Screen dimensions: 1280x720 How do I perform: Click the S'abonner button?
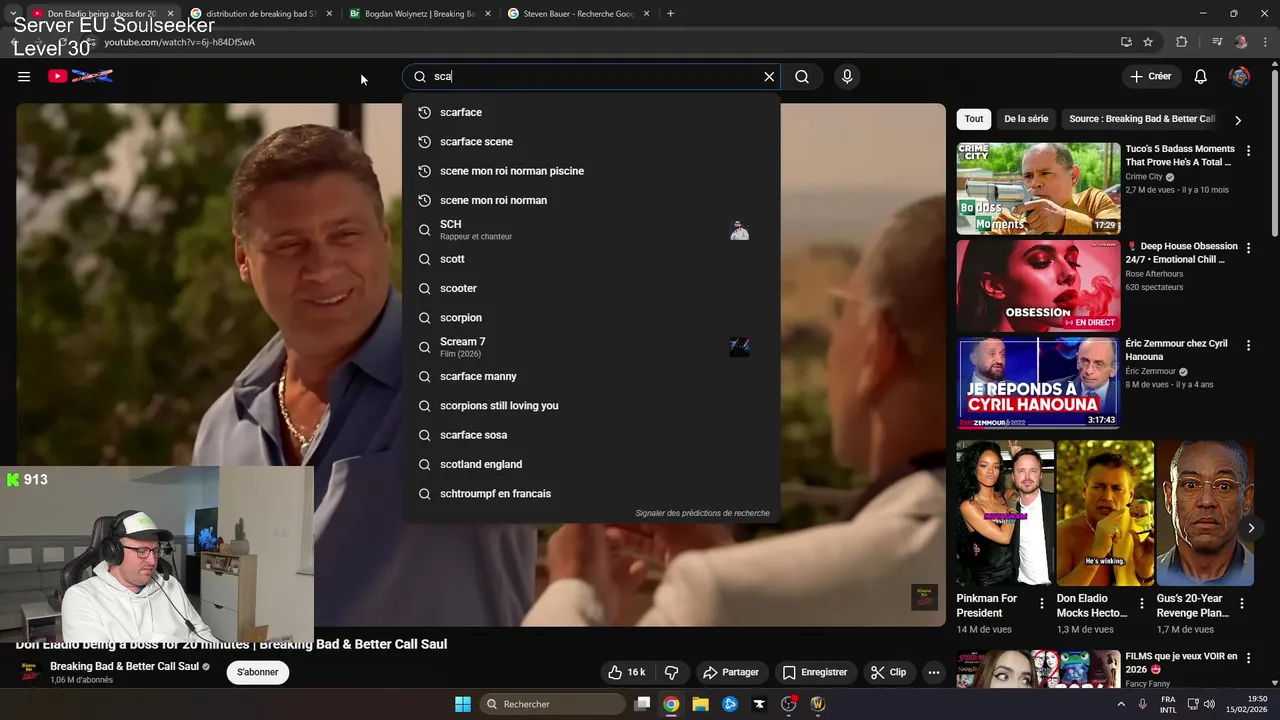coord(257,672)
